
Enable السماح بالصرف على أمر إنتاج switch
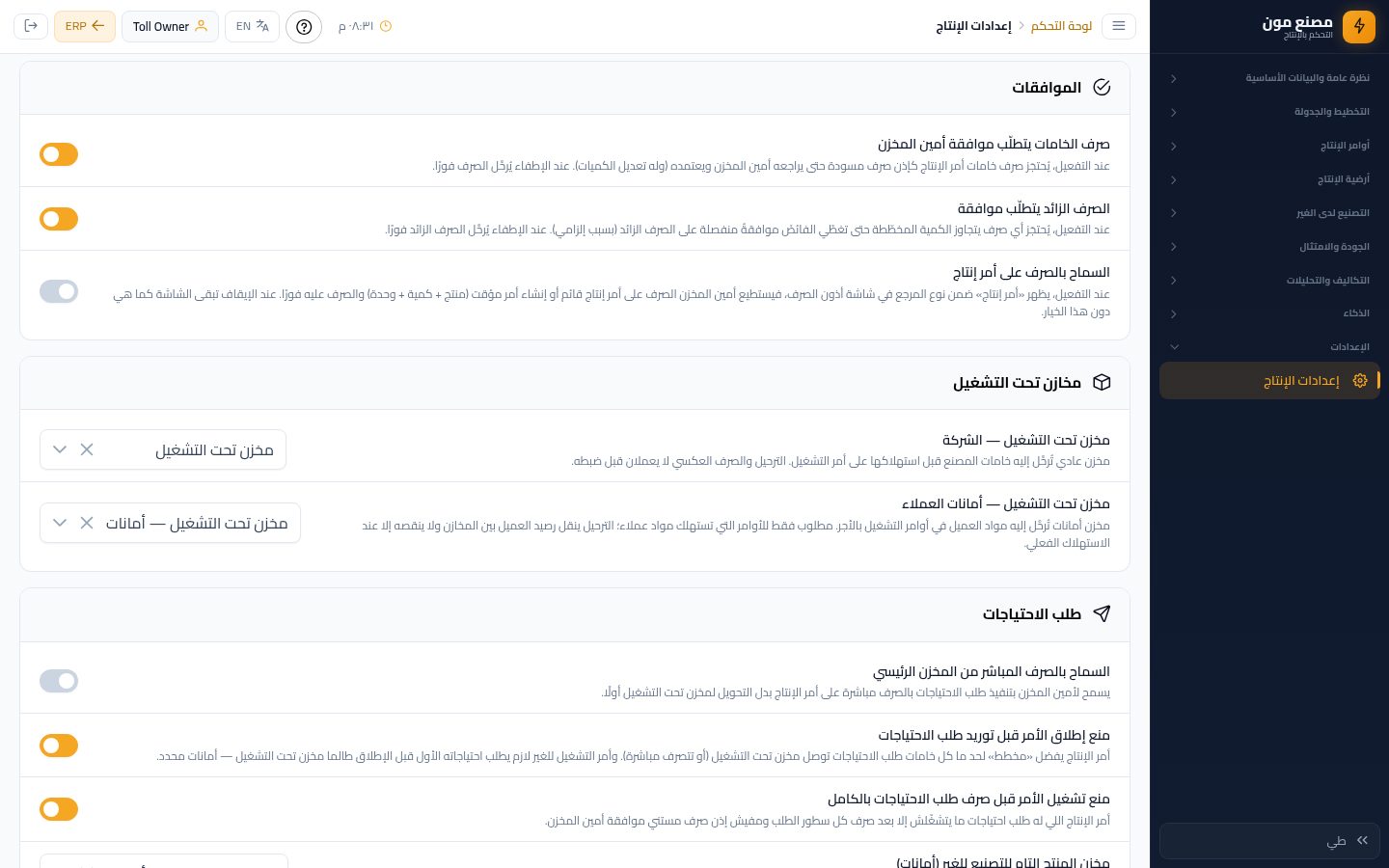pyautogui.click(x=59, y=291)
